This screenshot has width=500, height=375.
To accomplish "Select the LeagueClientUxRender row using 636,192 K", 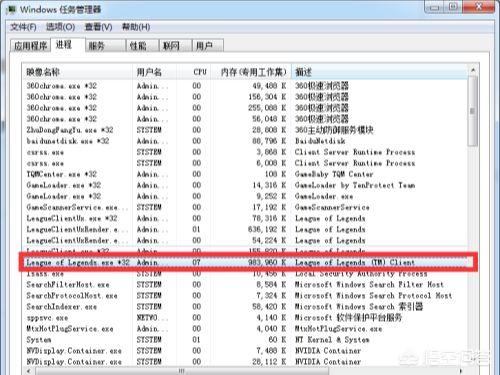I will (x=245, y=229).
